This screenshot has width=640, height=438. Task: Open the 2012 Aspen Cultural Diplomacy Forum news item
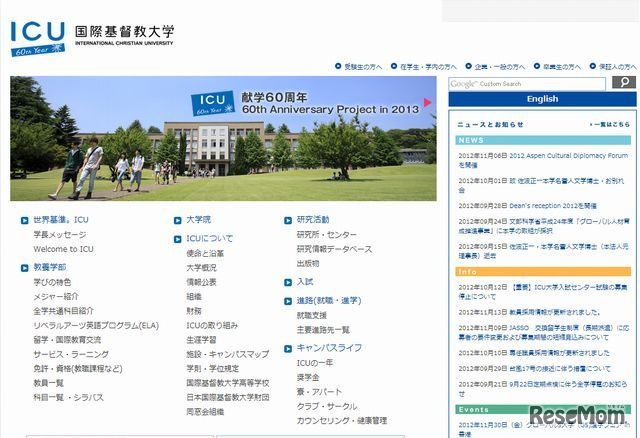[x=543, y=160]
